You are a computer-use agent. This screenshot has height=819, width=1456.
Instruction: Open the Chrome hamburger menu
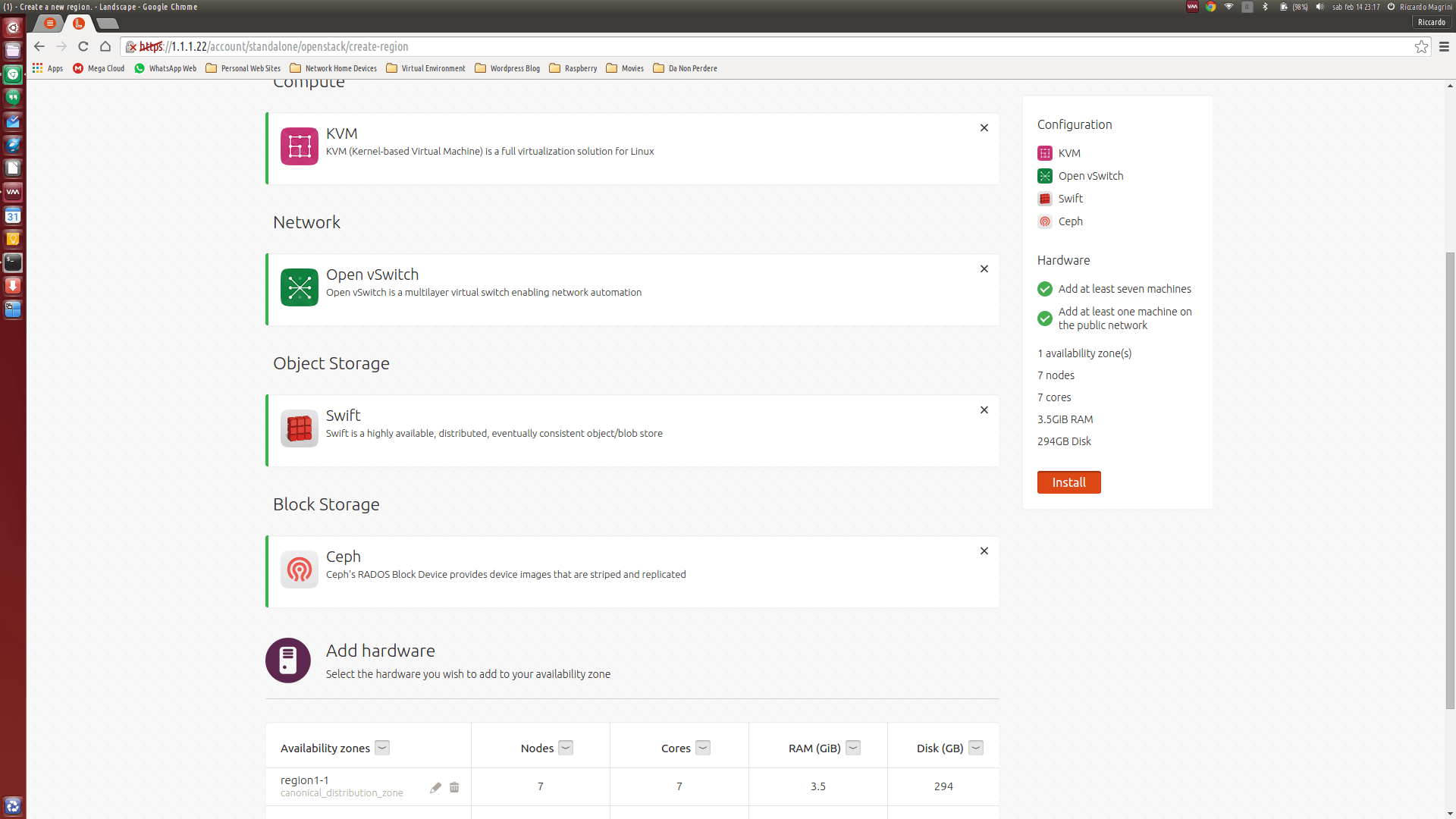1444,47
